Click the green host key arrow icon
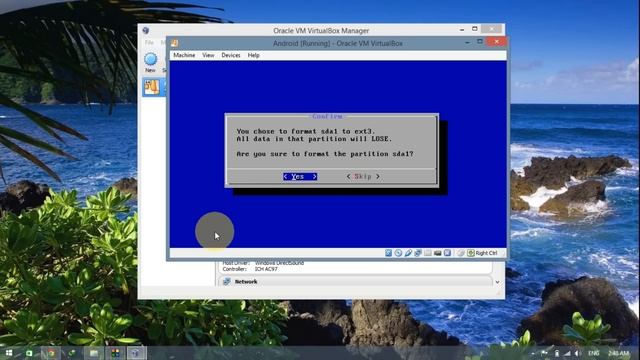The height and width of the screenshot is (360, 640). (471, 253)
